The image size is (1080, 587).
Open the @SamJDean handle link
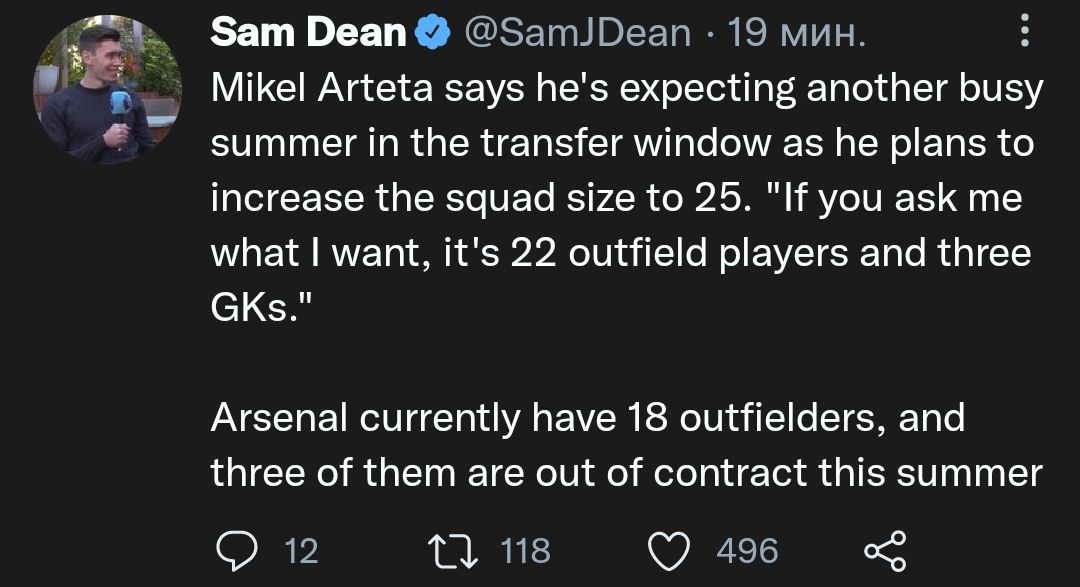click(x=578, y=35)
